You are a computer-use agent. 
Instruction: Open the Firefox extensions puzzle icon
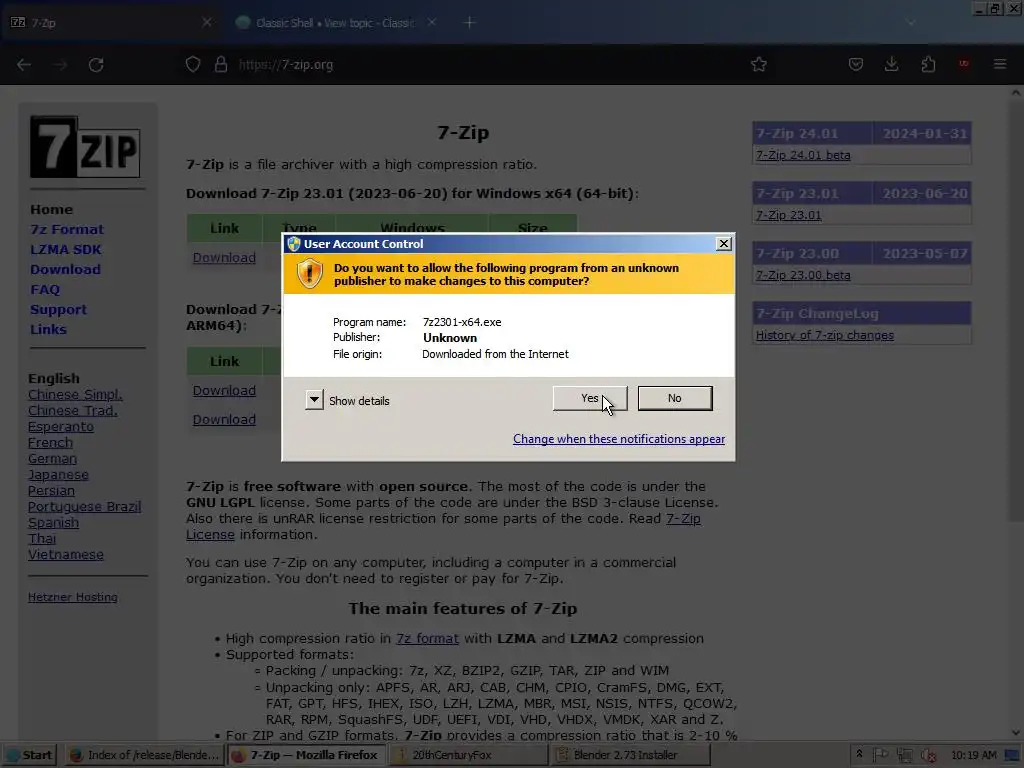click(928, 65)
